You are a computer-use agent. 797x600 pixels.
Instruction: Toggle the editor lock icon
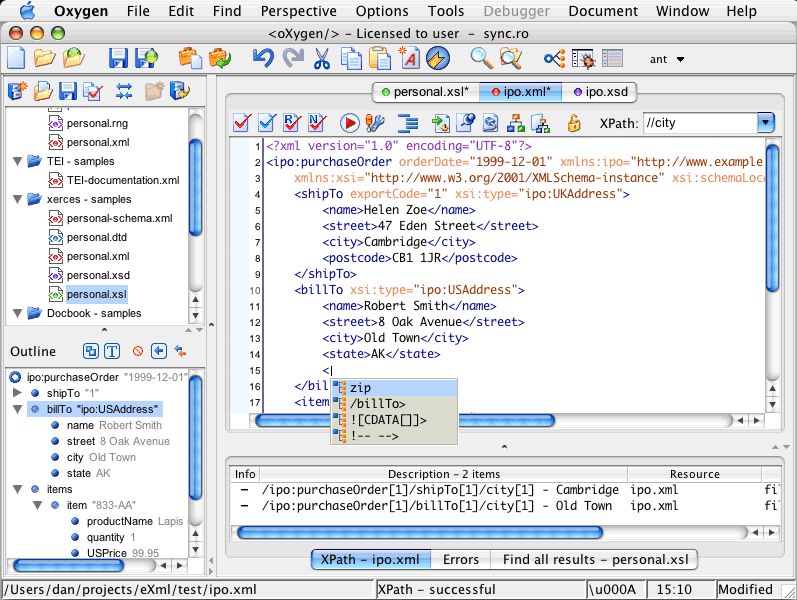coord(574,123)
